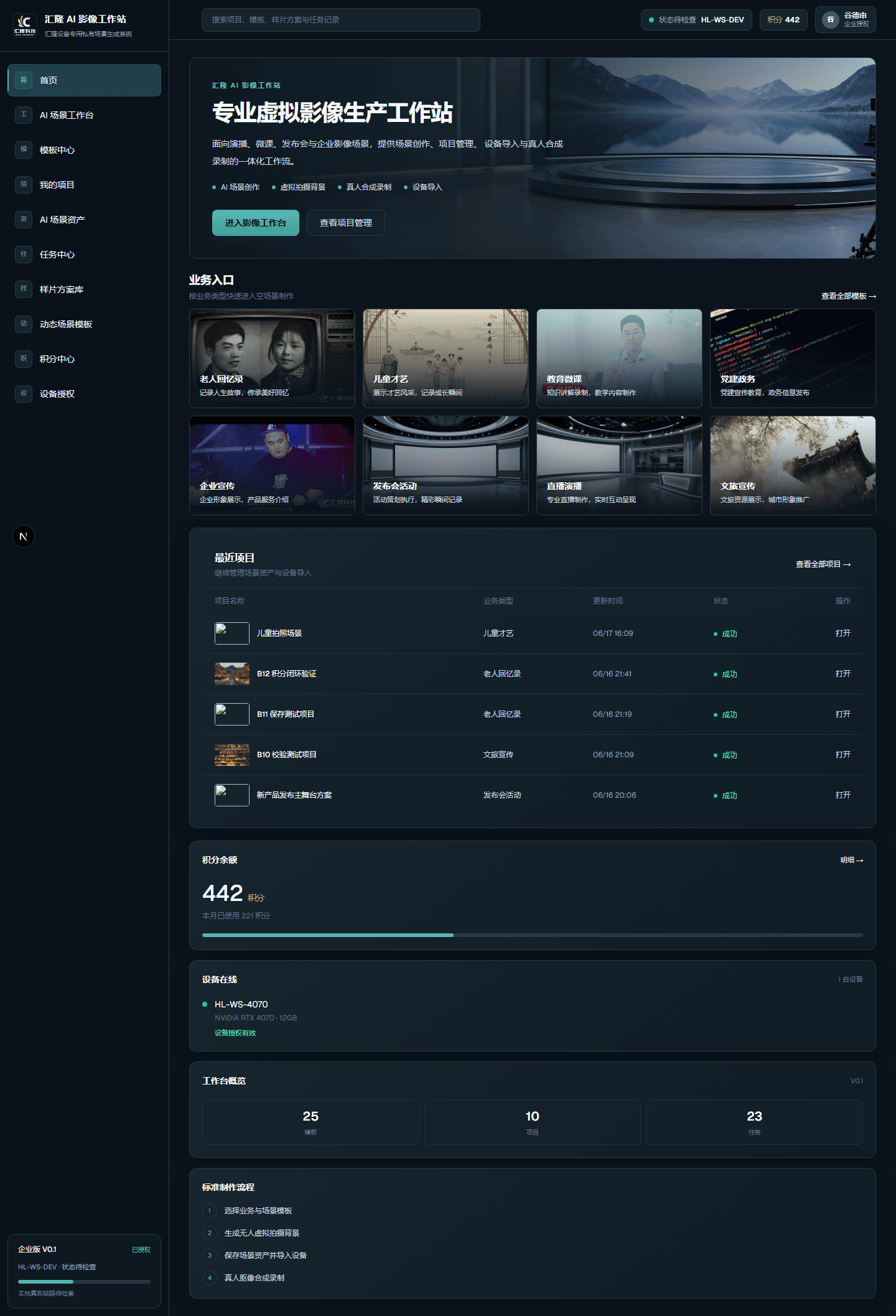Click the 模板中心 sidebar icon

(24, 149)
